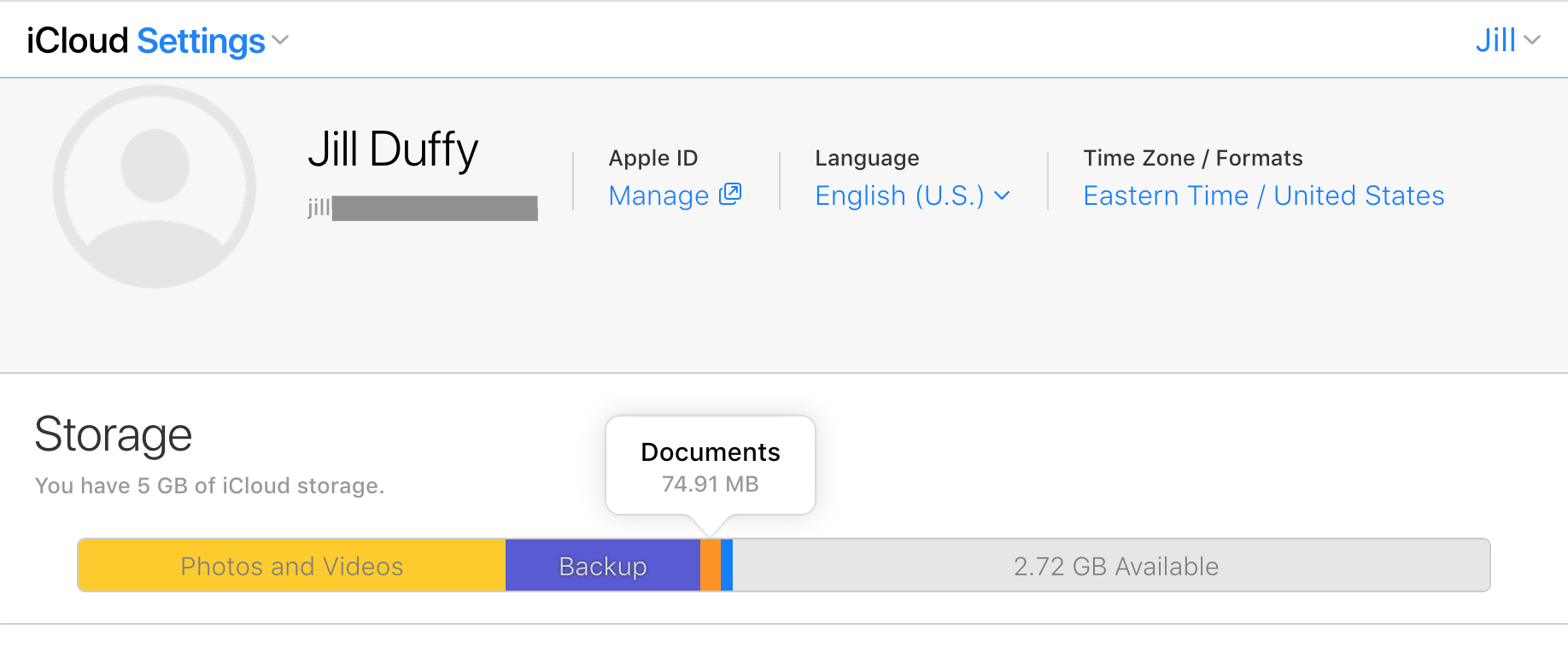The height and width of the screenshot is (664, 1568).
Task: Click the profile avatar placeholder
Action: 155,186
